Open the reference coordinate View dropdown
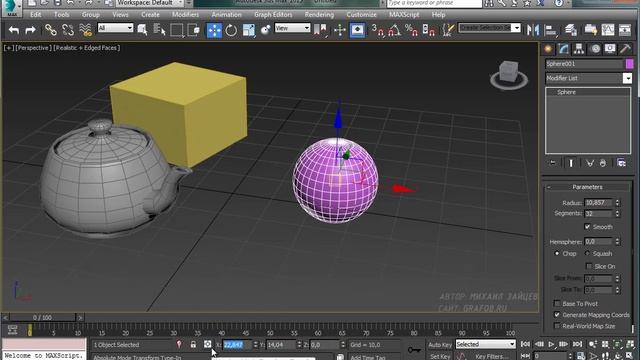 (x=292, y=28)
